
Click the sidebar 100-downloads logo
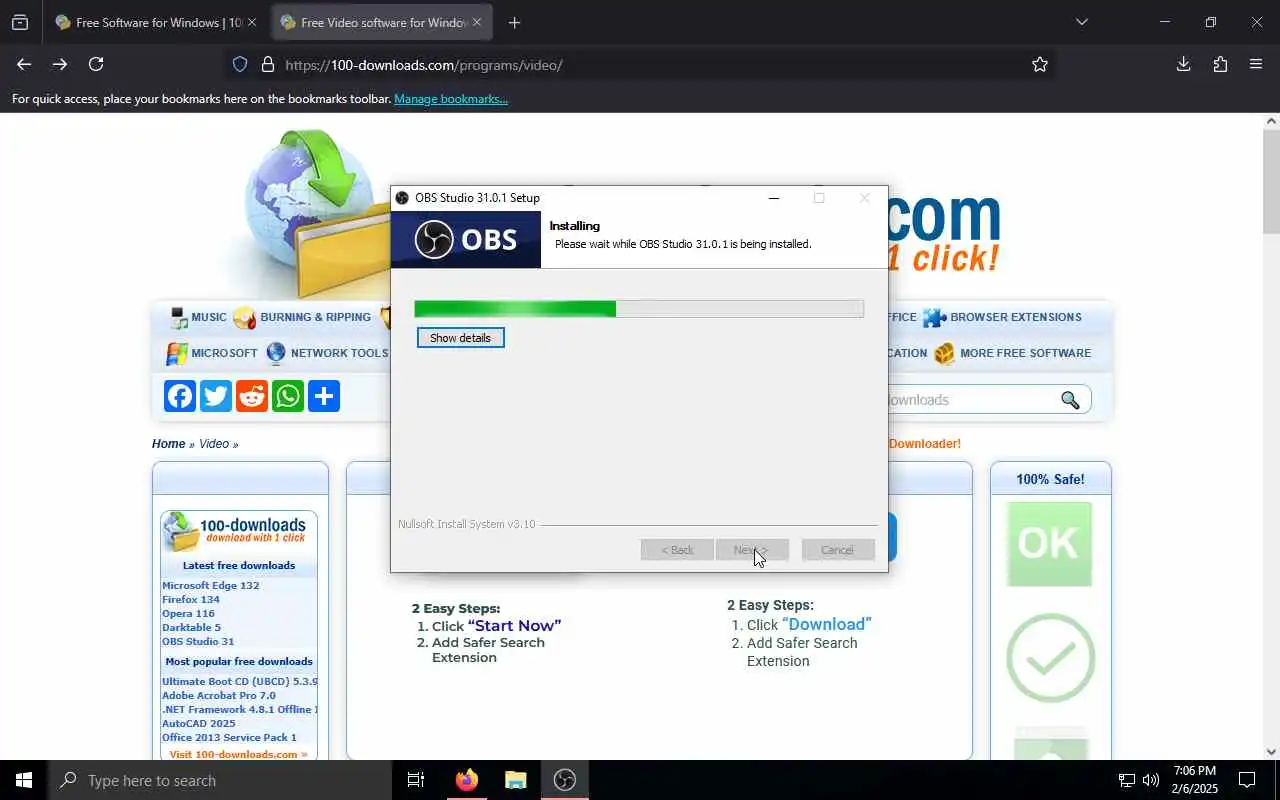pyautogui.click(x=238, y=532)
